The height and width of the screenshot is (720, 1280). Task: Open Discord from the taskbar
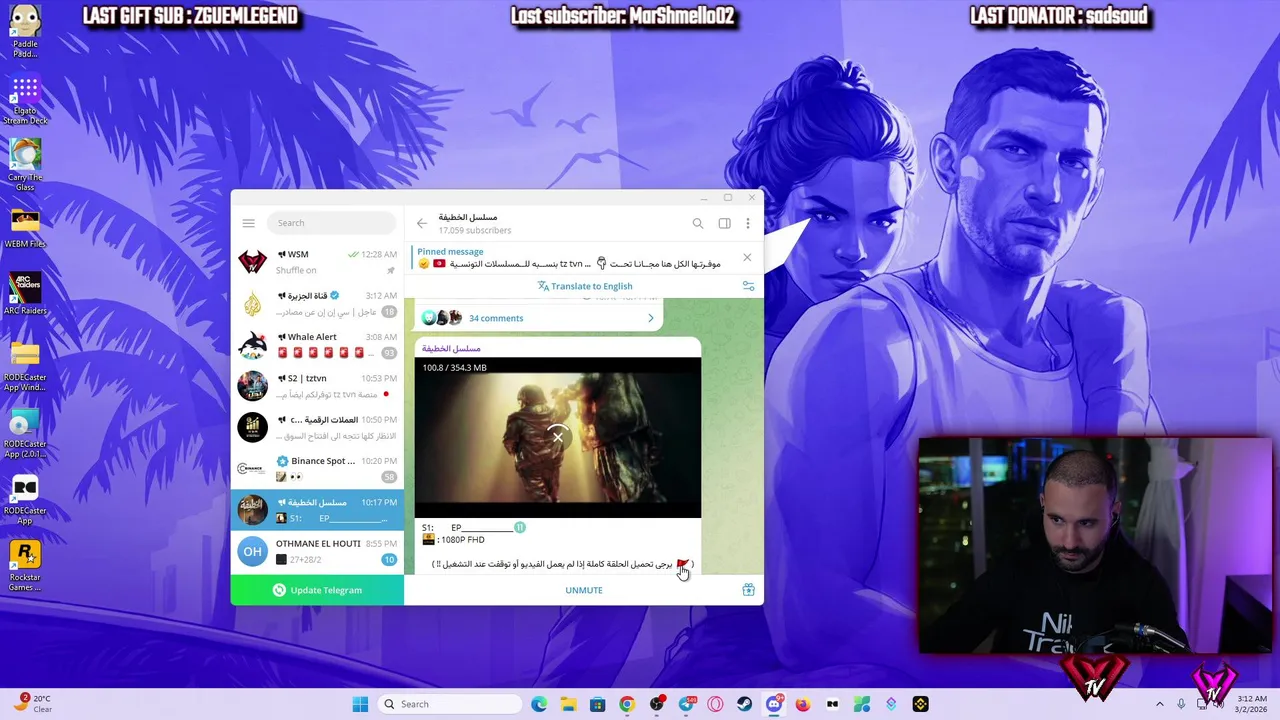click(774, 704)
